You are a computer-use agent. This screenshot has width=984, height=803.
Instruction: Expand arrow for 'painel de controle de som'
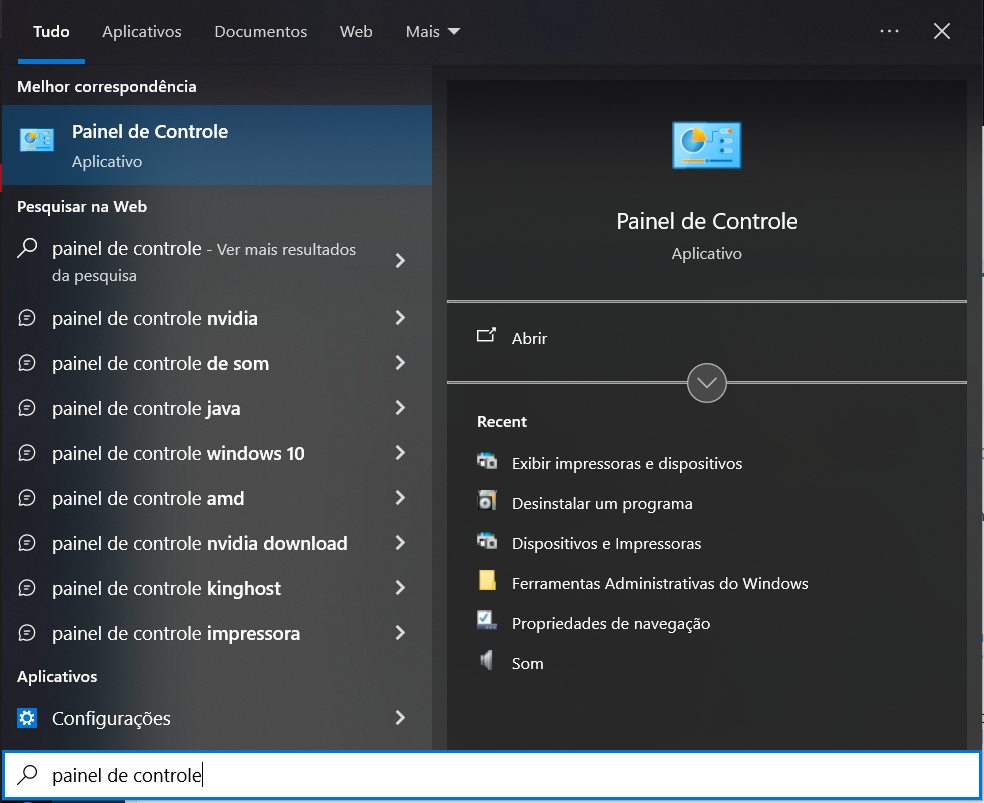click(400, 363)
